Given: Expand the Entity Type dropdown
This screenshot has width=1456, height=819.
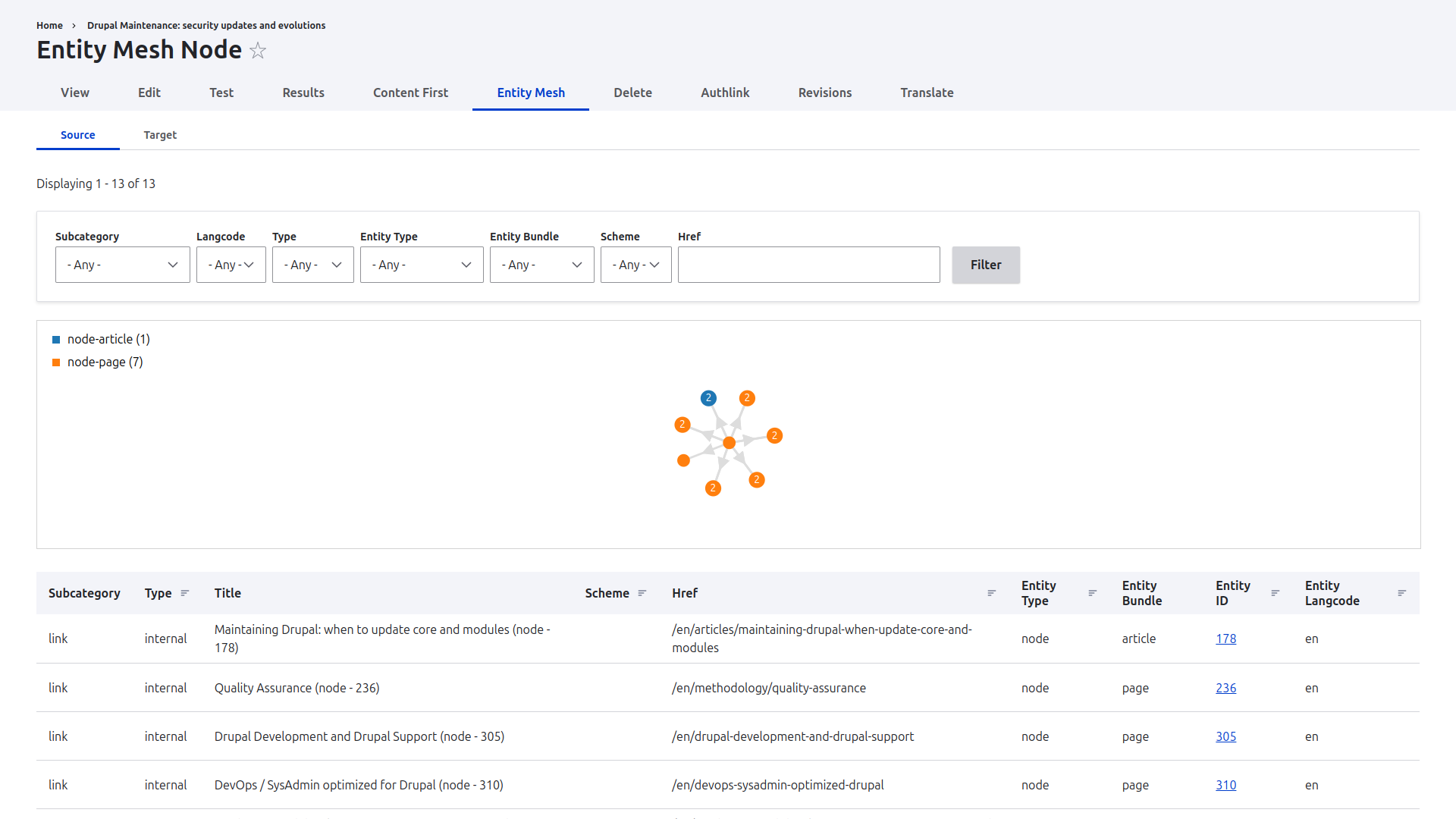Looking at the screenshot, I should [421, 265].
